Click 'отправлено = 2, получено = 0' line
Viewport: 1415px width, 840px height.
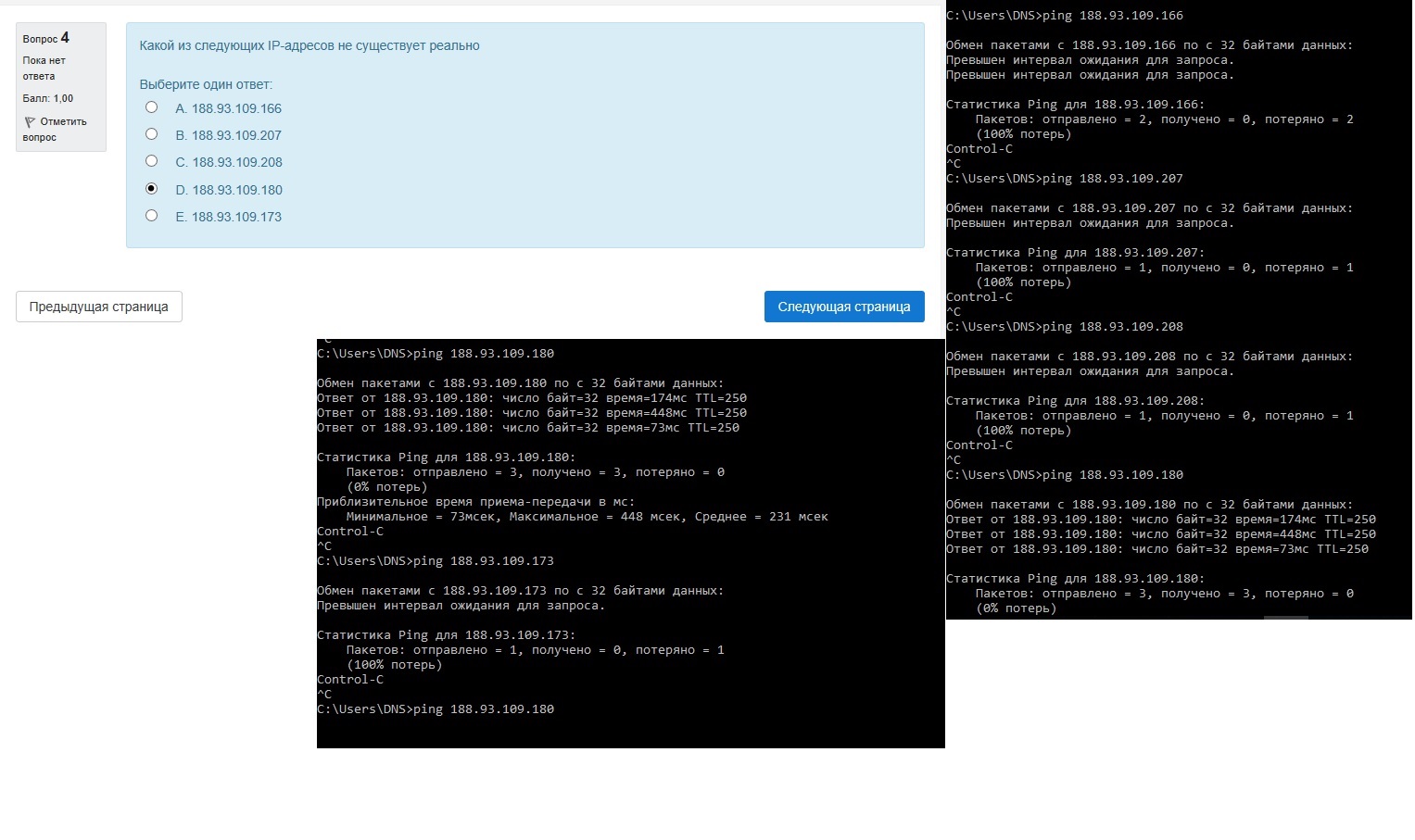pos(1165,119)
